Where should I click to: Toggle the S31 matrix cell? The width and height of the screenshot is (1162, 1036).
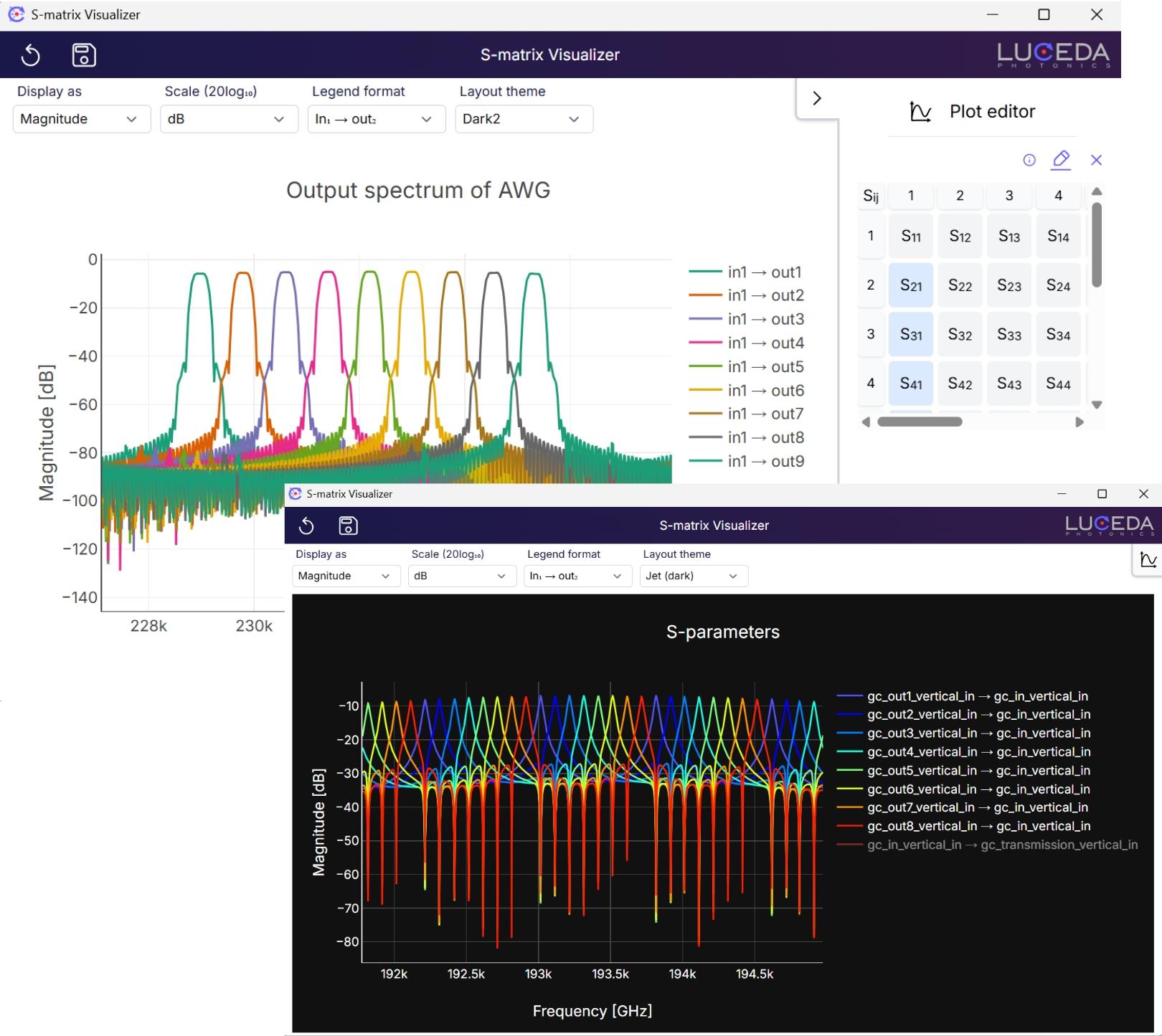(x=911, y=334)
